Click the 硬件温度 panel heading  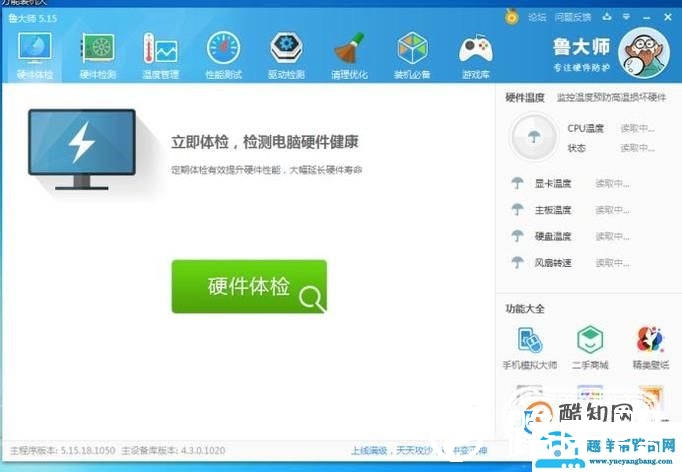click(x=525, y=97)
